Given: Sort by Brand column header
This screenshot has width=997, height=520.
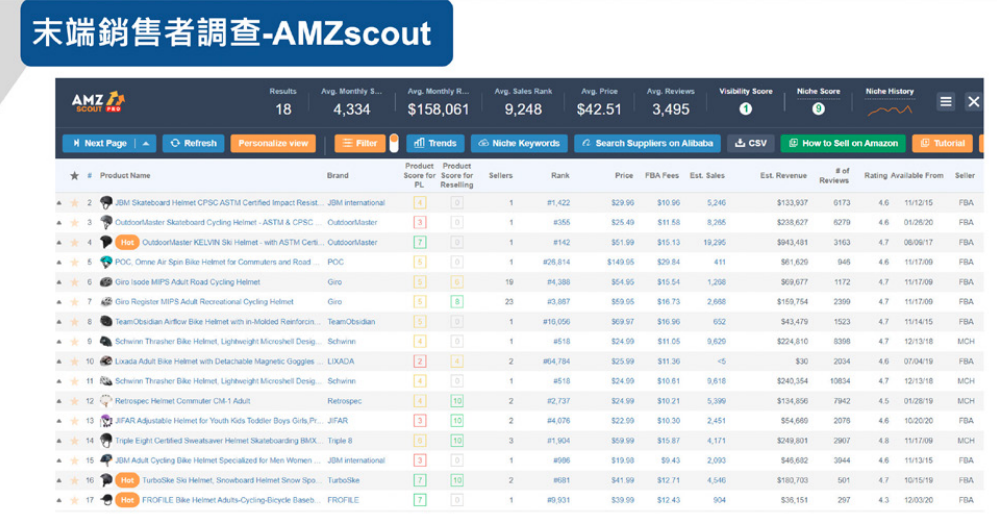Looking at the screenshot, I should click(338, 175).
